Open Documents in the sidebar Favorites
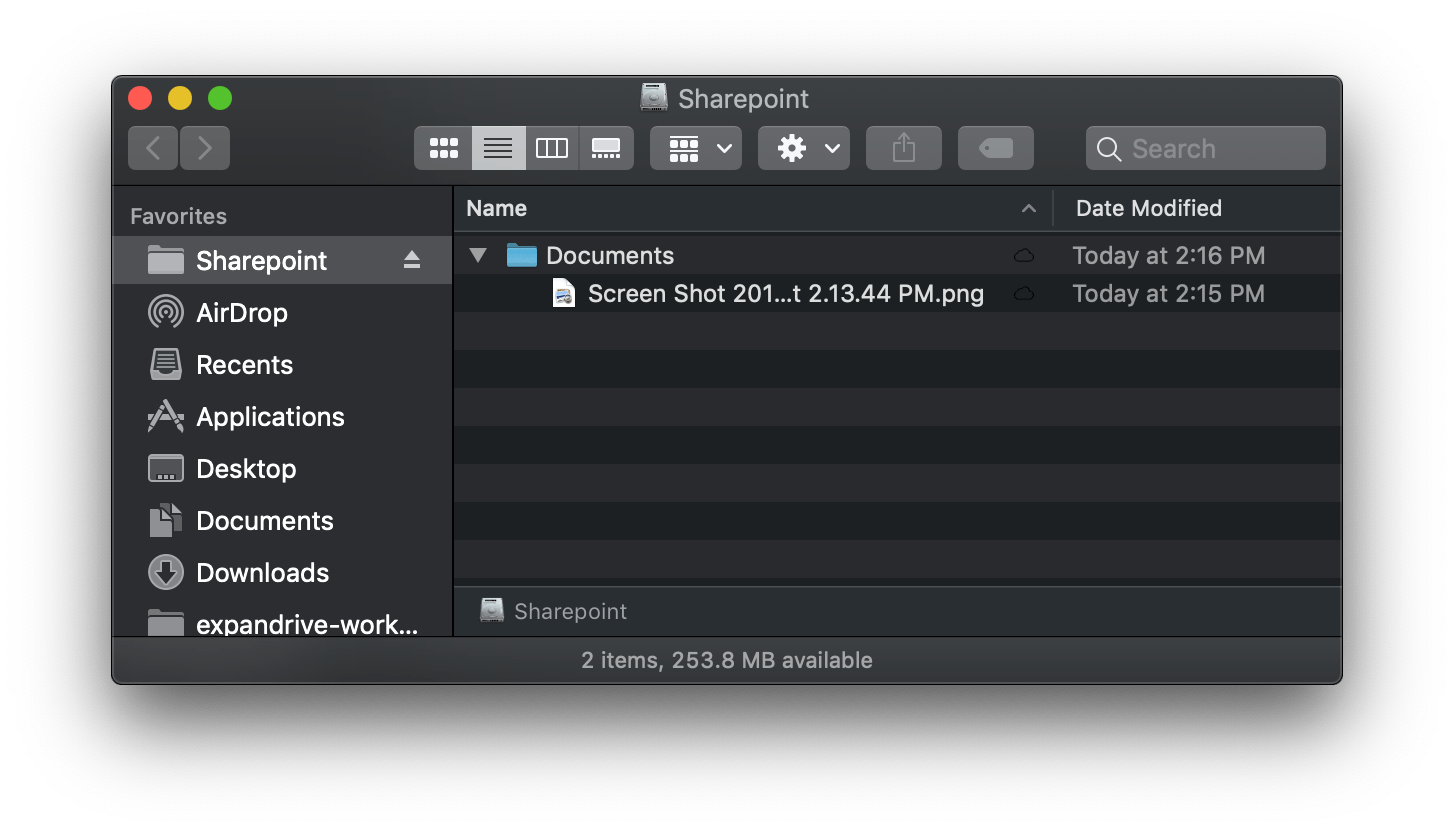 [x=282, y=520]
